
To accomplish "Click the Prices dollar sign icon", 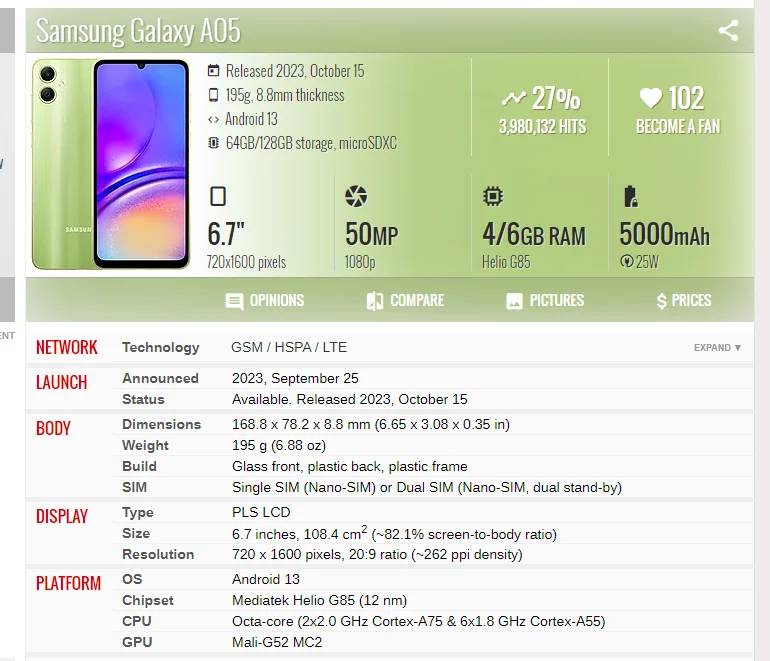I will click(661, 301).
